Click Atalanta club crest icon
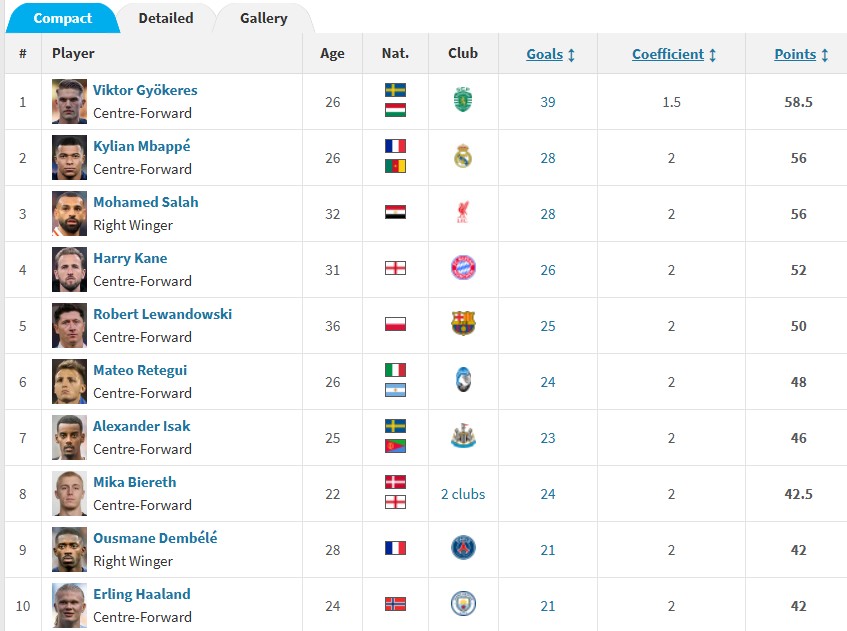 (x=462, y=380)
